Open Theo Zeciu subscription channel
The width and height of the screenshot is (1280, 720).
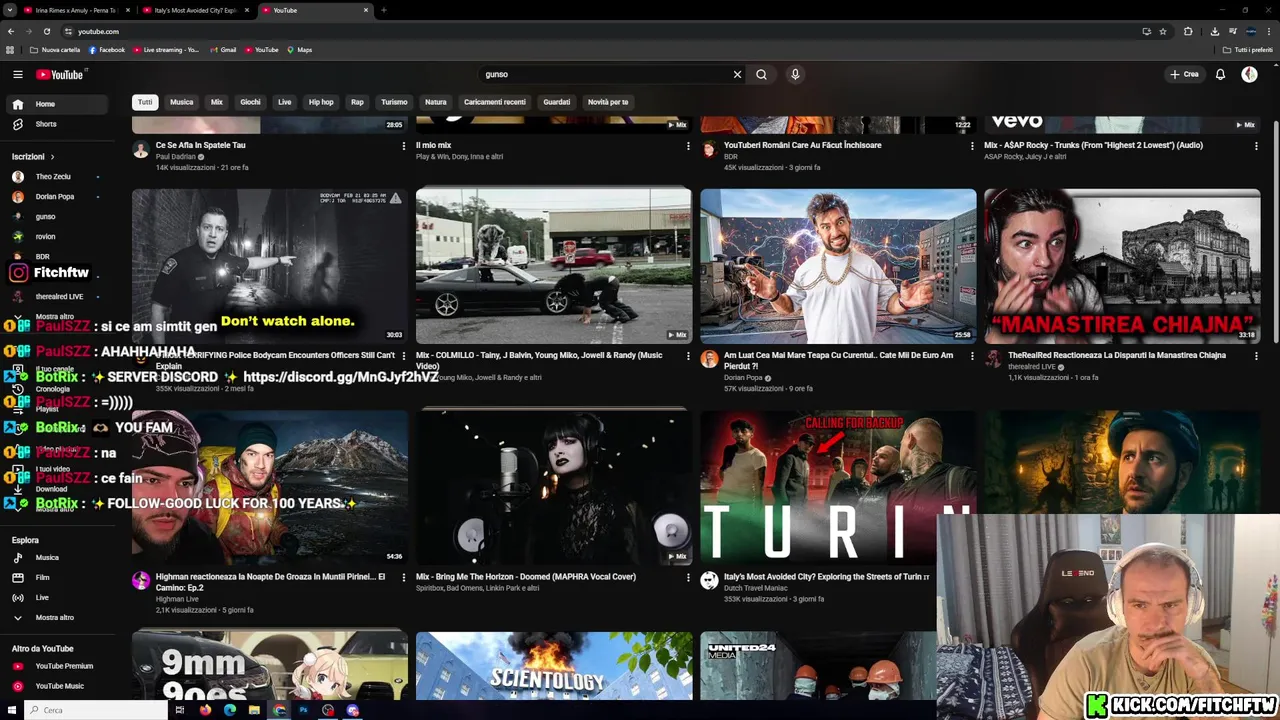(58, 177)
